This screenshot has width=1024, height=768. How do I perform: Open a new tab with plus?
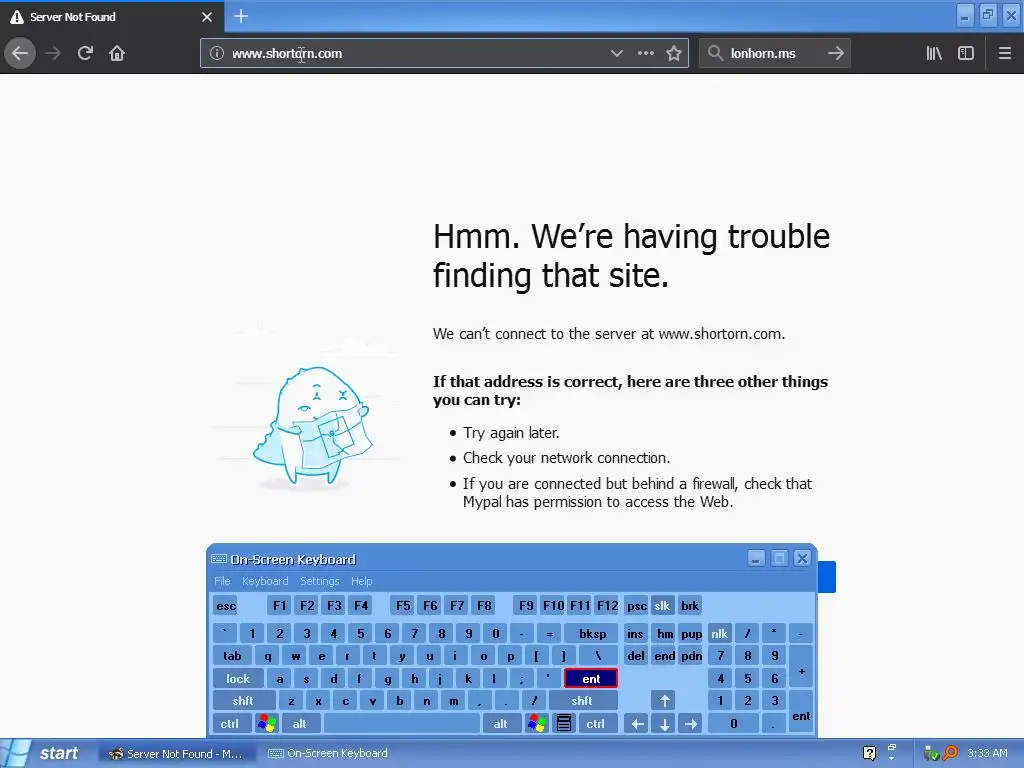(240, 16)
